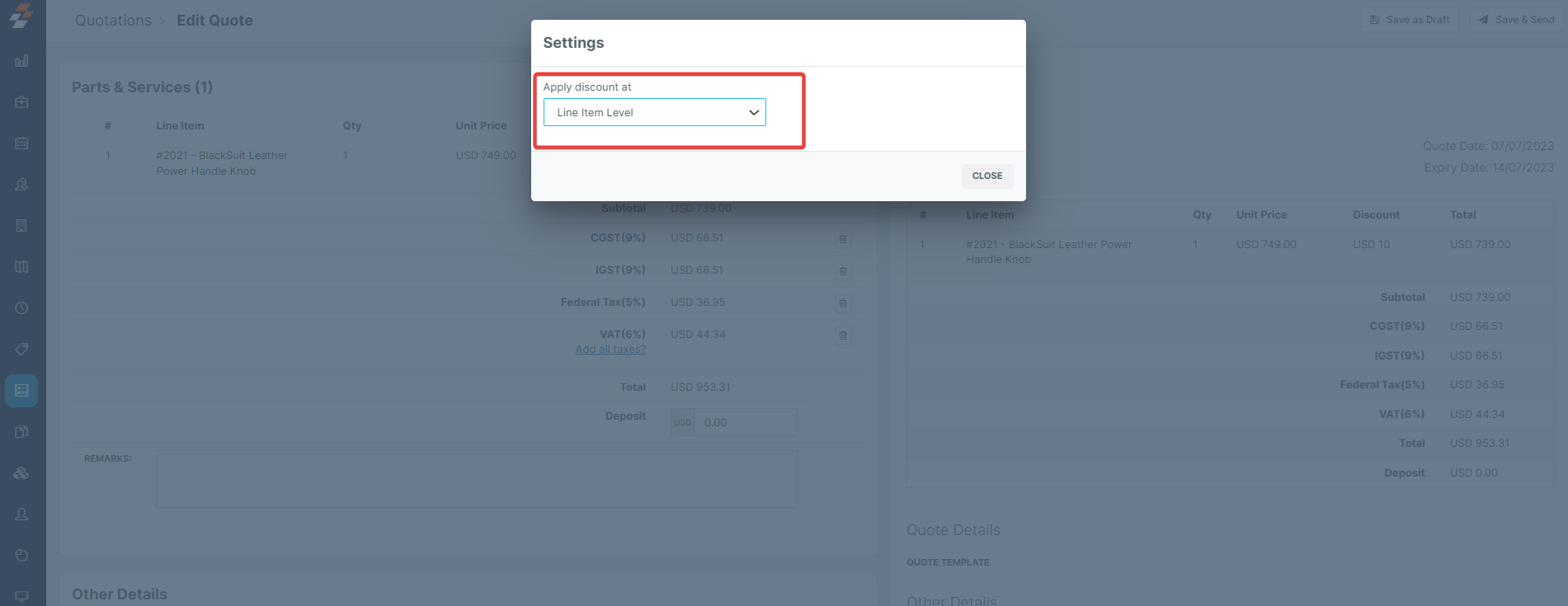
Task: Open the briefcase icon in sidebar
Action: [x=21, y=102]
